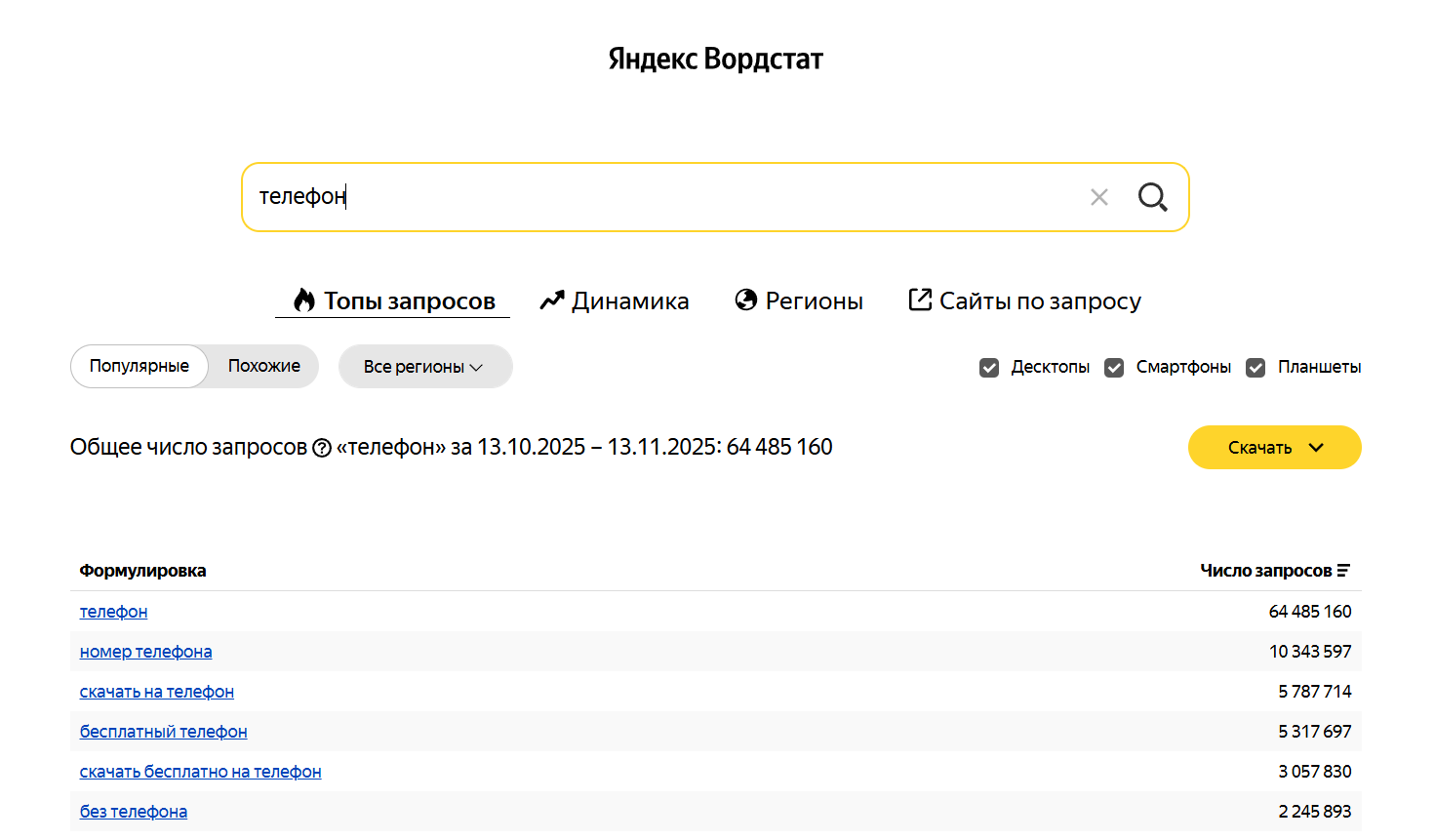Open the номер телефона query link

145,652
